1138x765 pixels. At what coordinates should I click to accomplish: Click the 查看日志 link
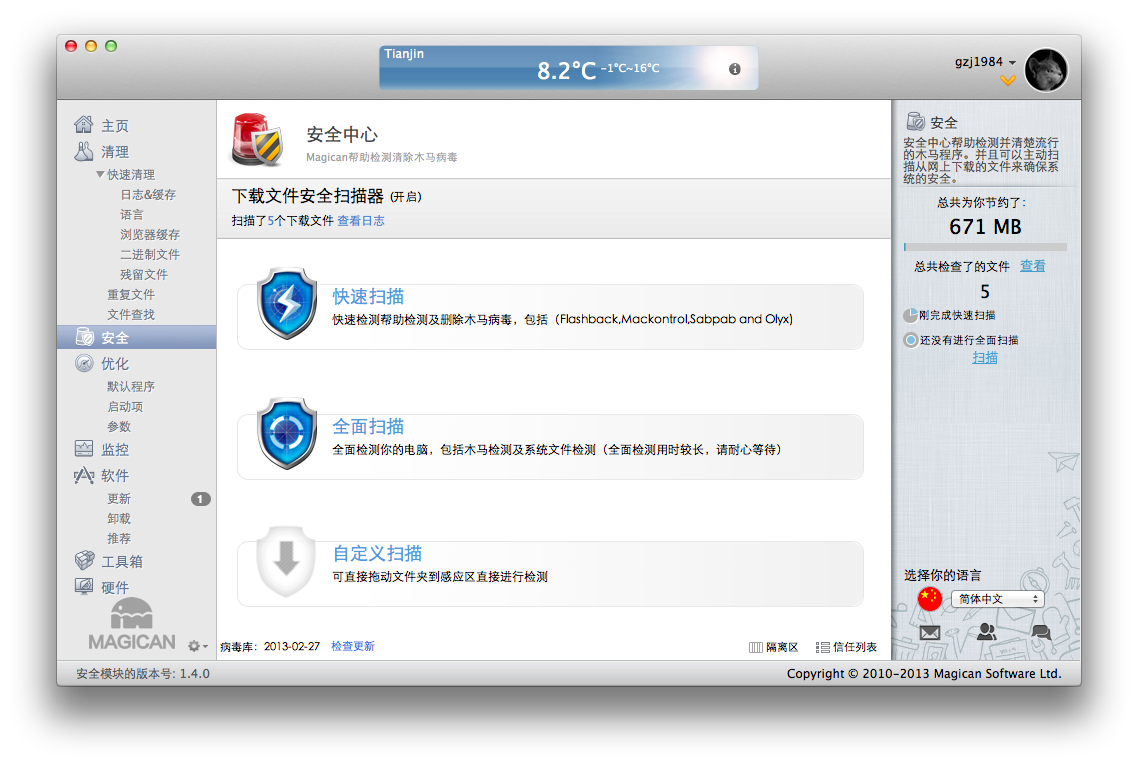point(361,221)
